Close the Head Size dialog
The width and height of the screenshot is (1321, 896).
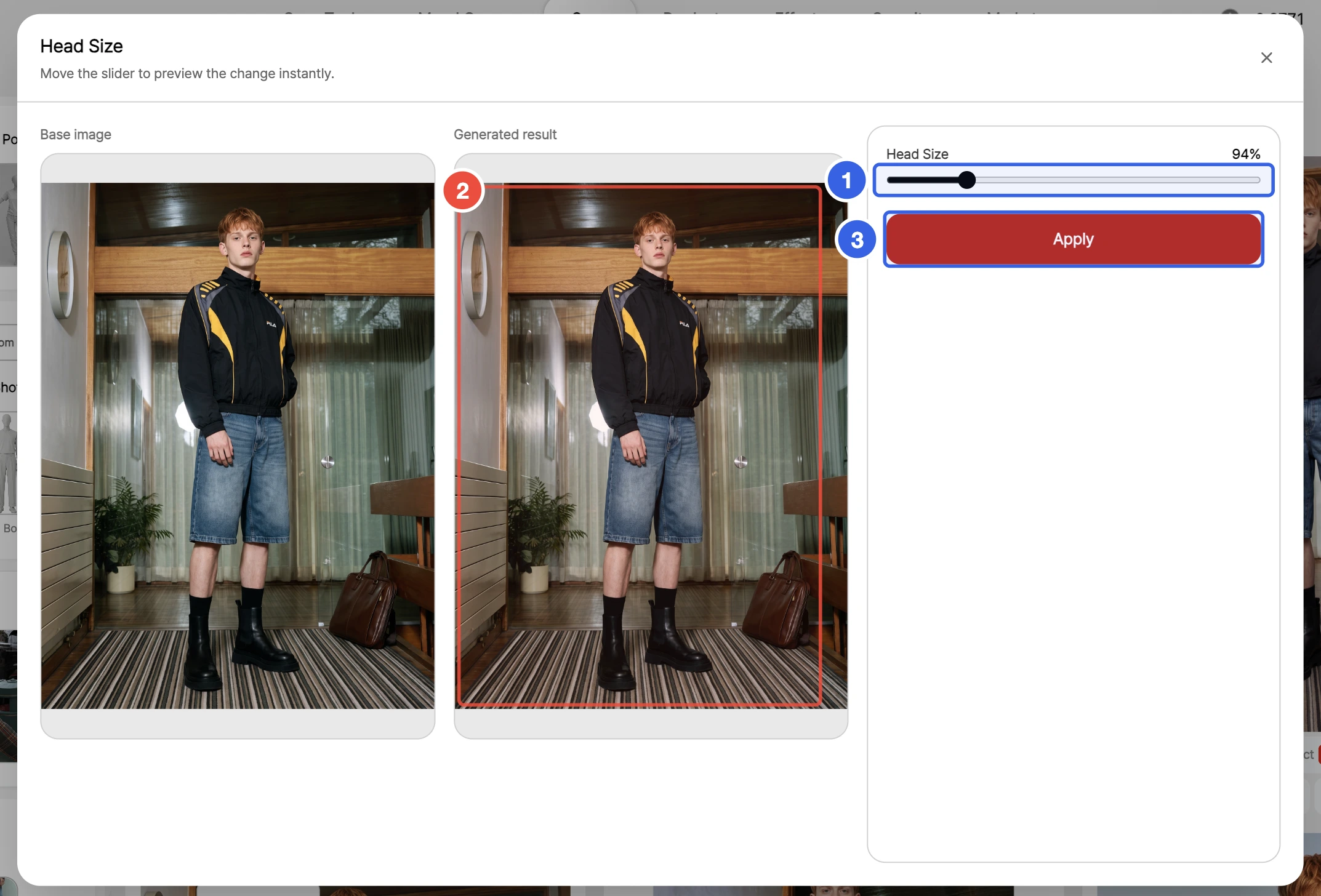pyautogui.click(x=1266, y=58)
